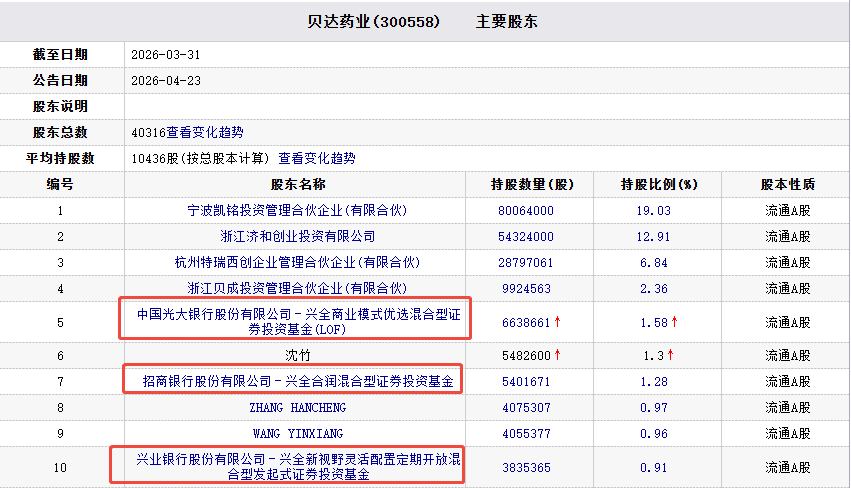Click holding ratio 1.58
This screenshot has height=488, width=851.
(x=653, y=322)
